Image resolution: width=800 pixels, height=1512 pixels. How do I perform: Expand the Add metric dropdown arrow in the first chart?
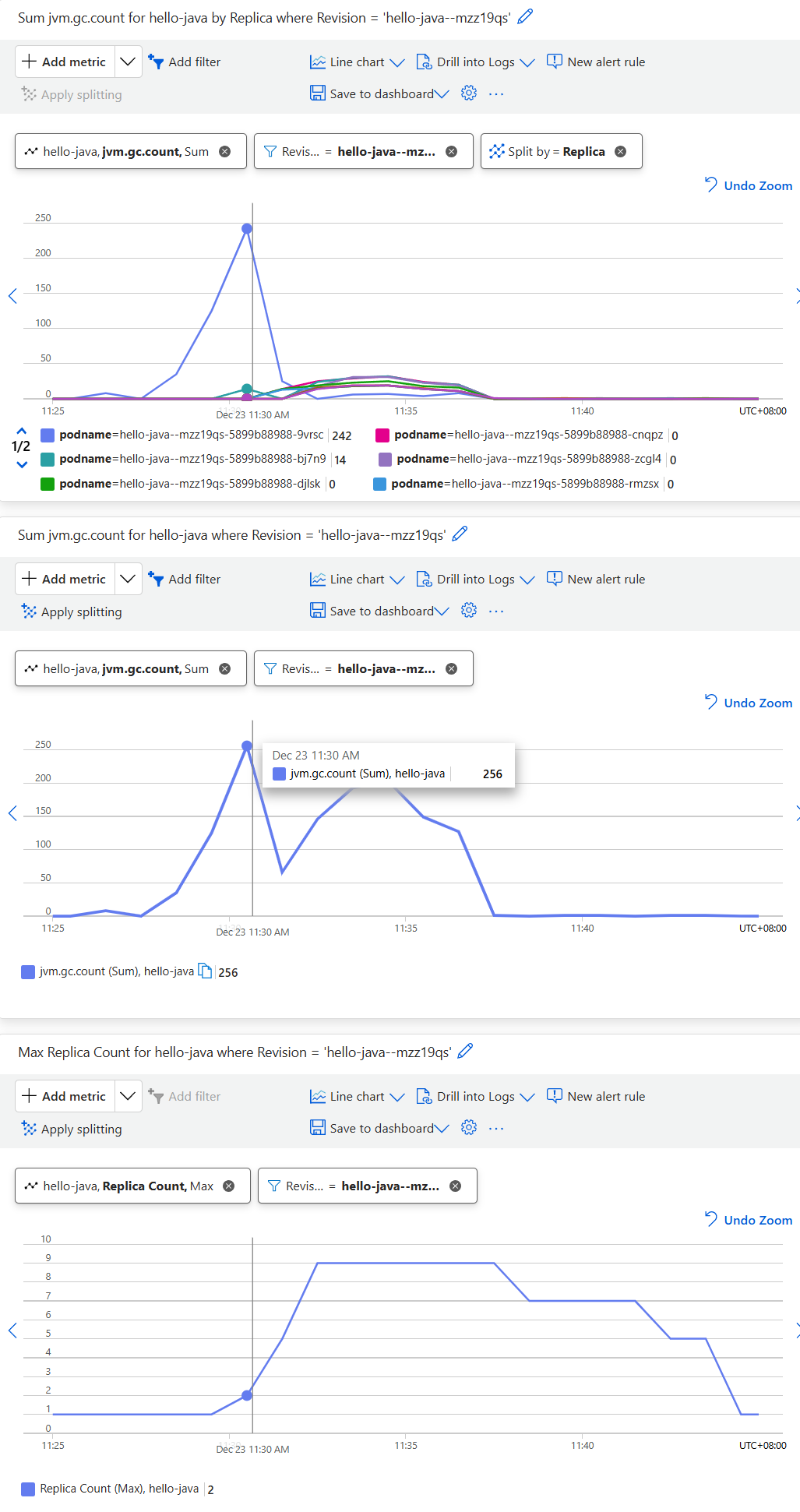(x=128, y=62)
